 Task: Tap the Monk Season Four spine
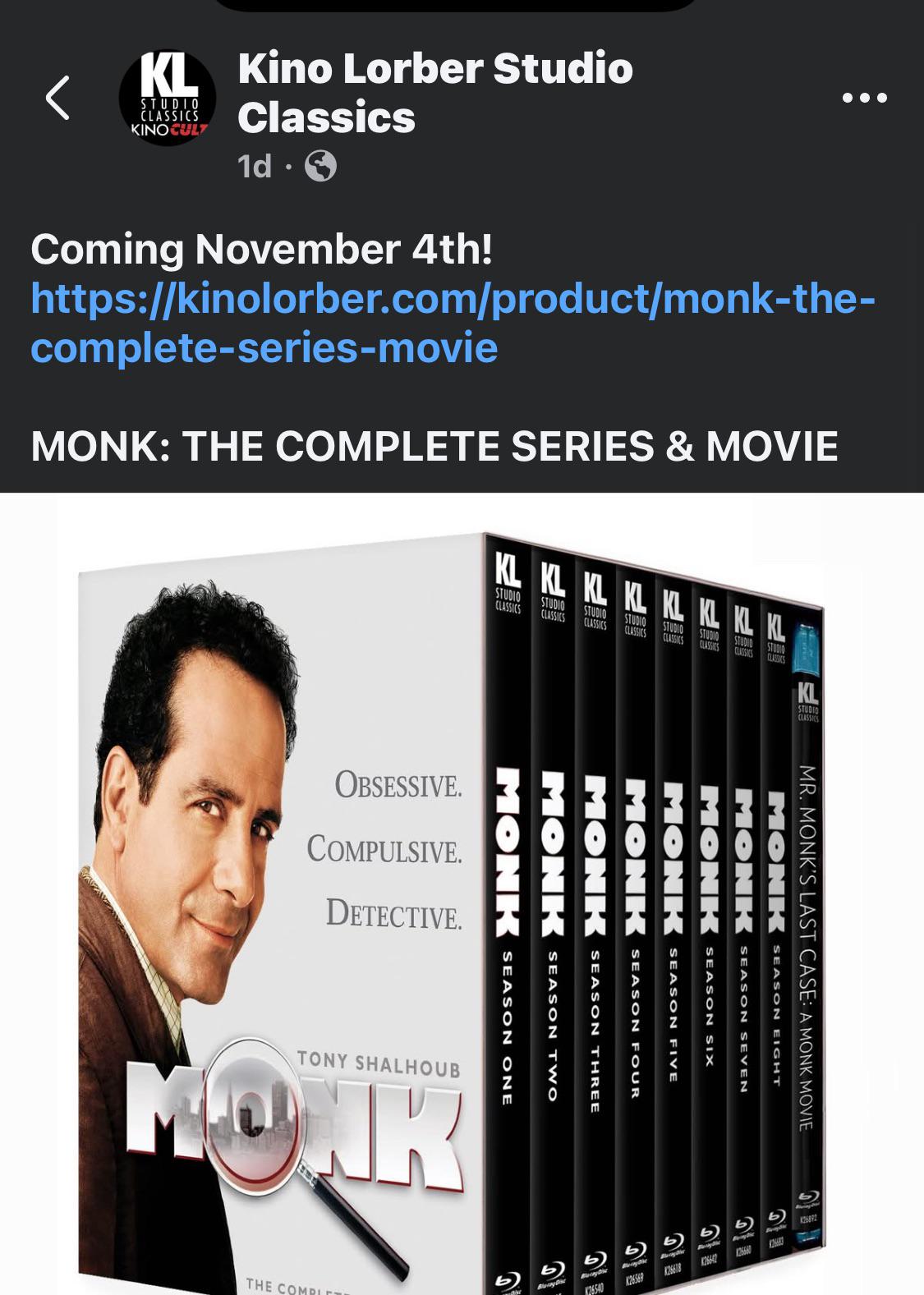635,912
